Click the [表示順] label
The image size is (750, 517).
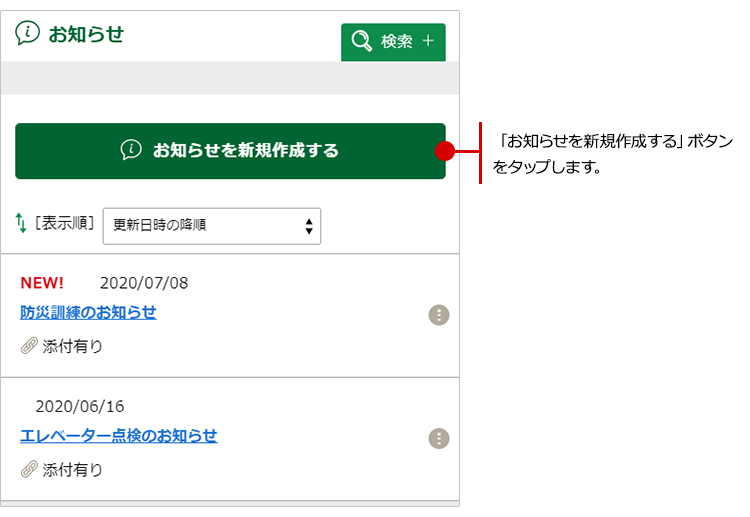[x=64, y=224]
